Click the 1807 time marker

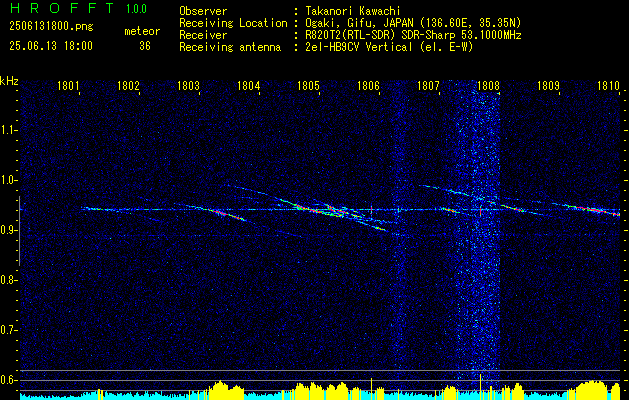pos(428,85)
